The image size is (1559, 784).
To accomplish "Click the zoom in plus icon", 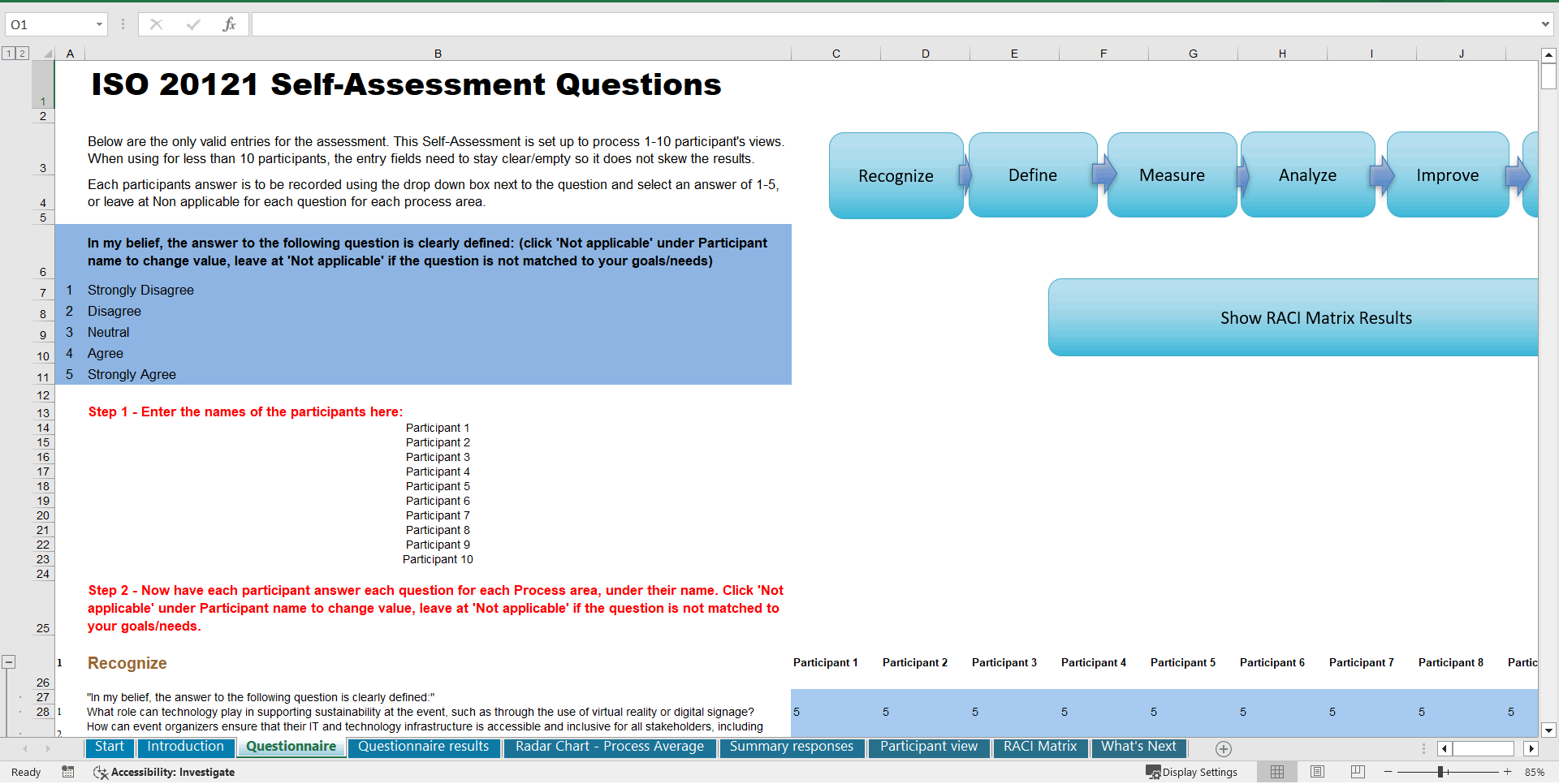I will click(x=1508, y=772).
